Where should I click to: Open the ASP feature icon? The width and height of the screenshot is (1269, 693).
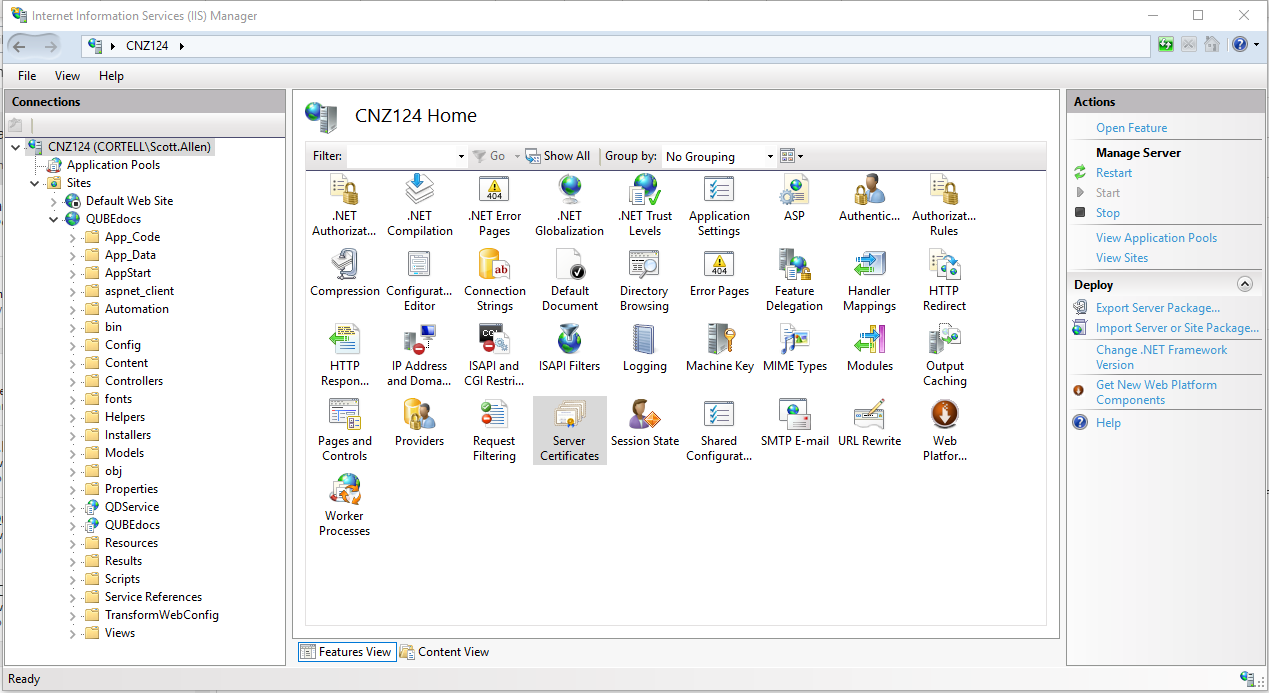click(x=794, y=197)
